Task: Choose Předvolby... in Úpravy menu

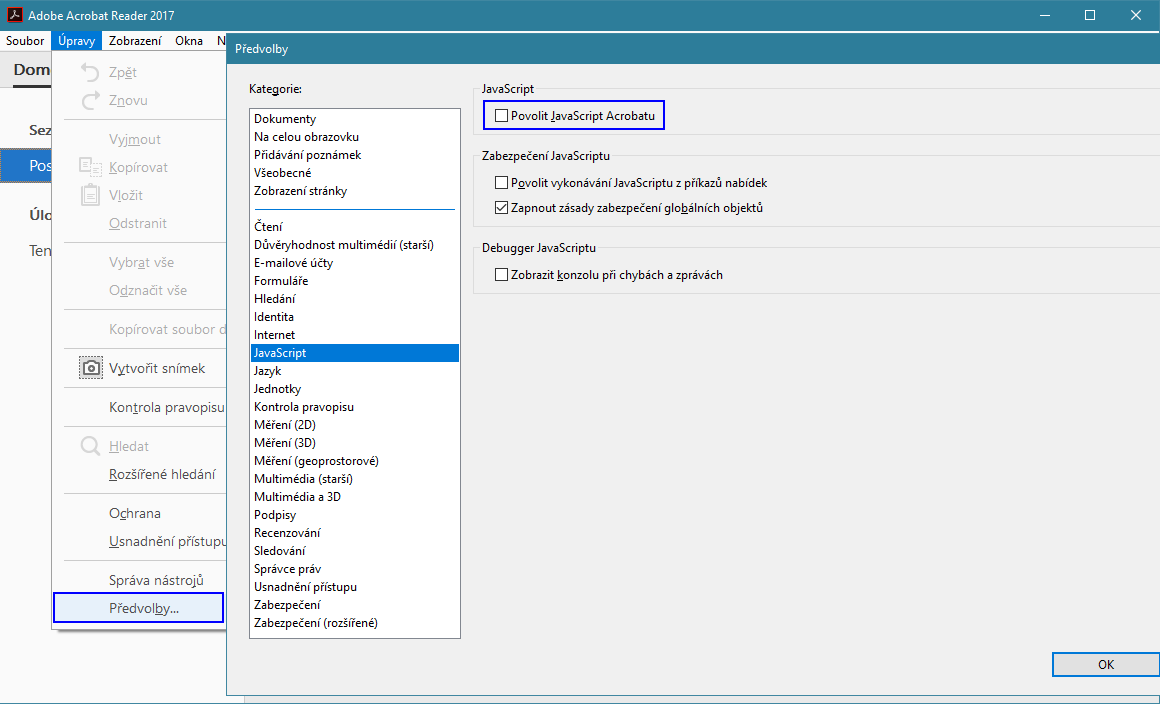Action: point(138,609)
